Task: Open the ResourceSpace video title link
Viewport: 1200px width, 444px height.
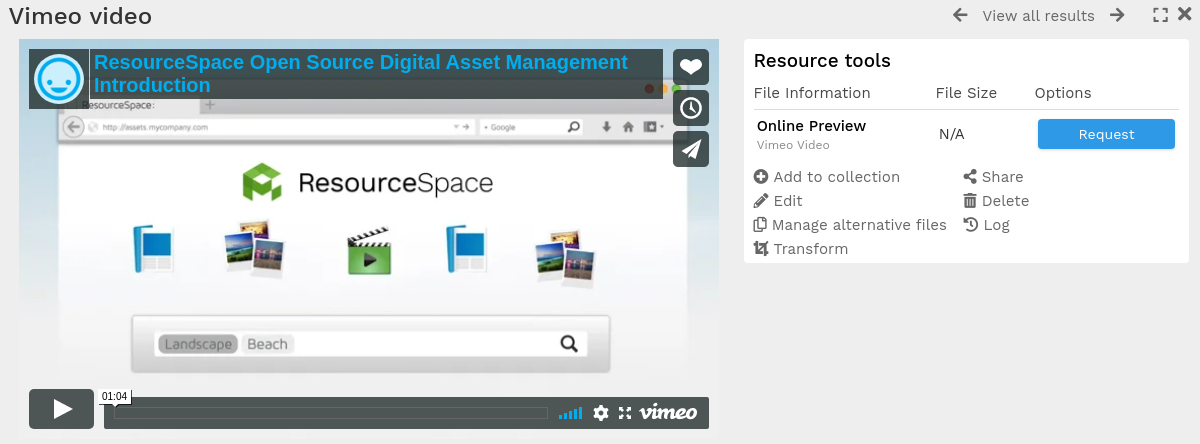Action: pos(361,74)
